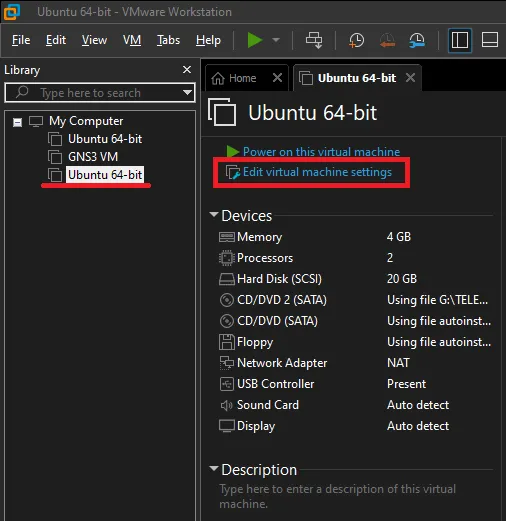Collapse the Devices section
Screen dimensions: 506x521
point(214,215)
